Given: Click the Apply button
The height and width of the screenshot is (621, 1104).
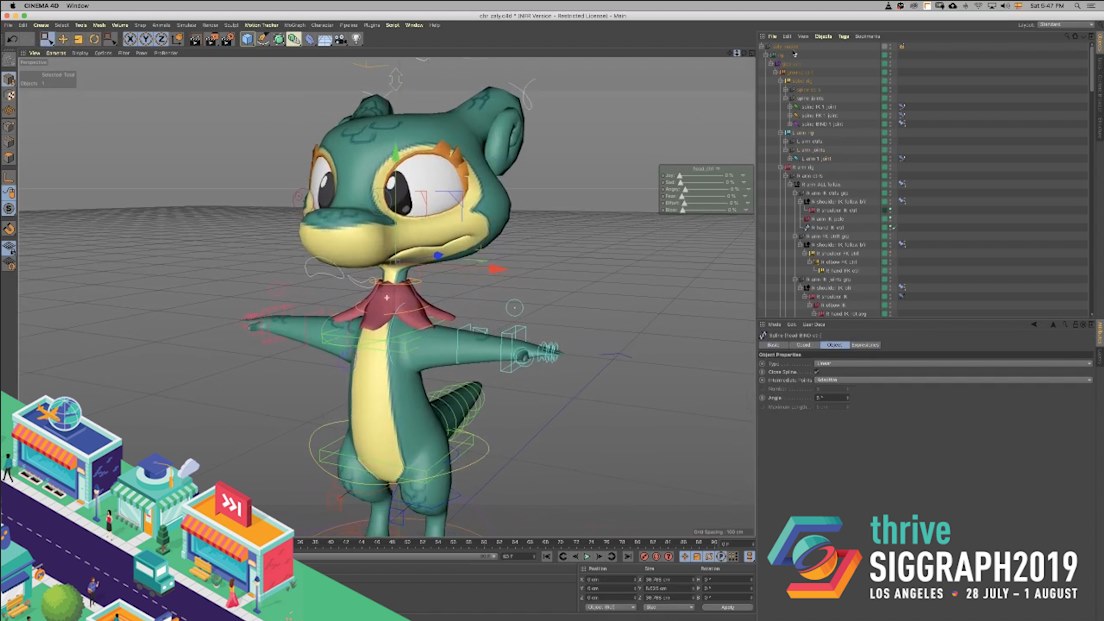Looking at the screenshot, I should click(727, 607).
